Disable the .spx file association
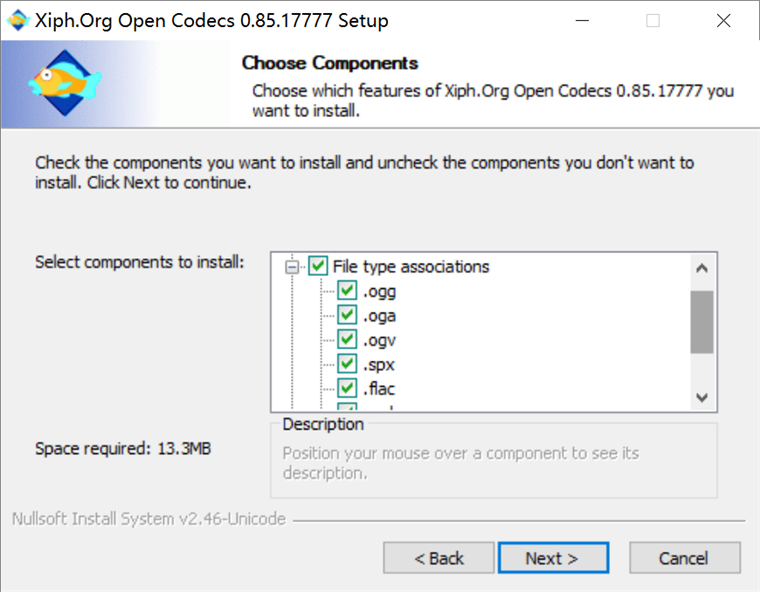The image size is (760, 592). pyautogui.click(x=347, y=364)
